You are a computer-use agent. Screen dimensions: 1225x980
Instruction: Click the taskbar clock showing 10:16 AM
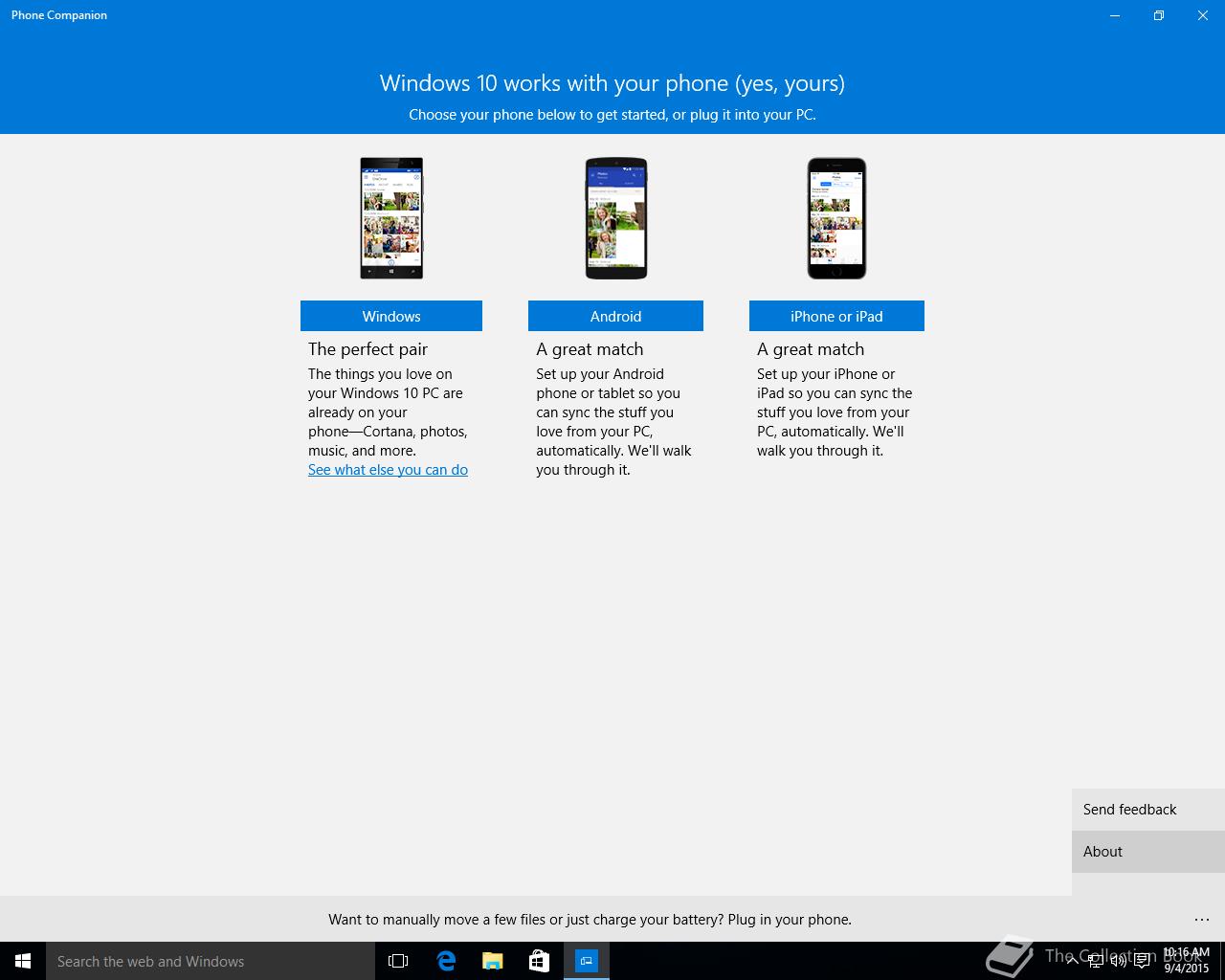(1186, 961)
